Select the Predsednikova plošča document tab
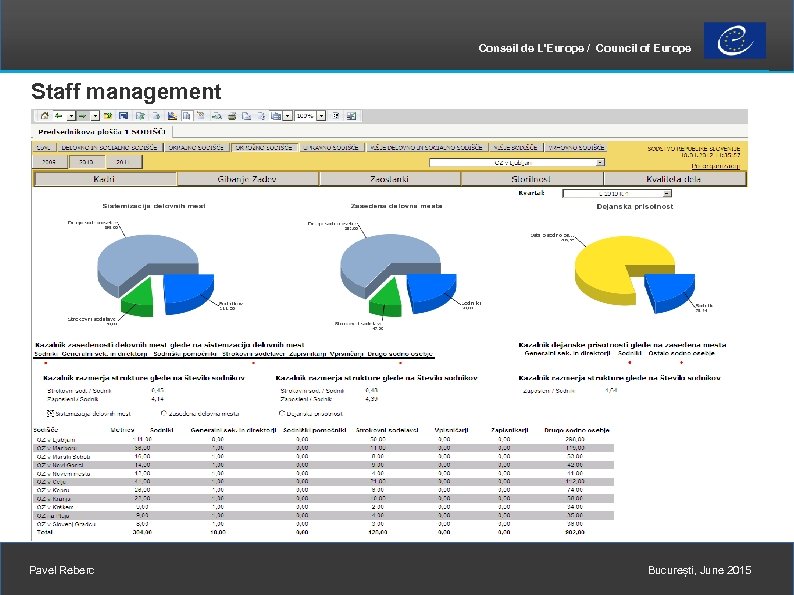This screenshot has height=595, width=794. point(102,132)
